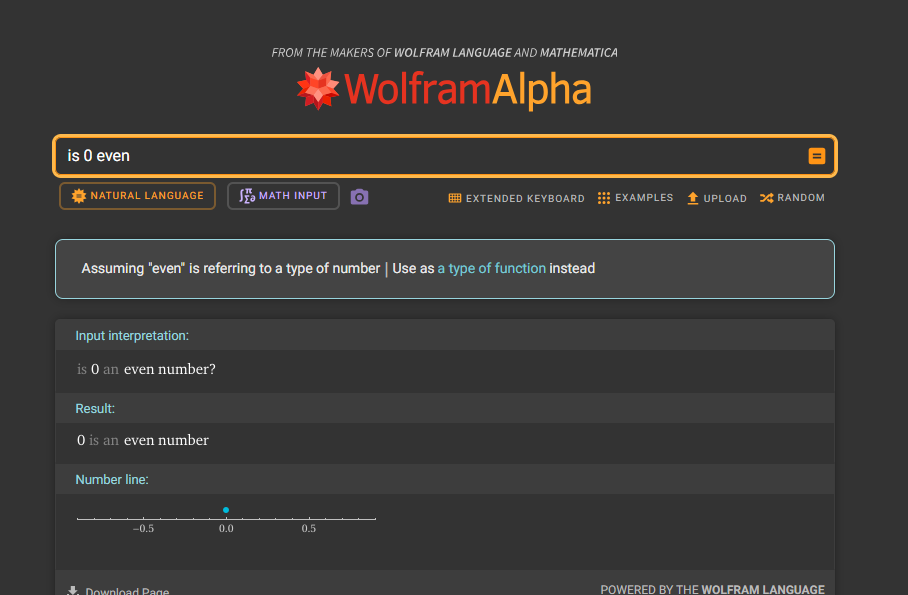Open the Extended Keyboard
This screenshot has width=908, height=595.
click(x=517, y=198)
